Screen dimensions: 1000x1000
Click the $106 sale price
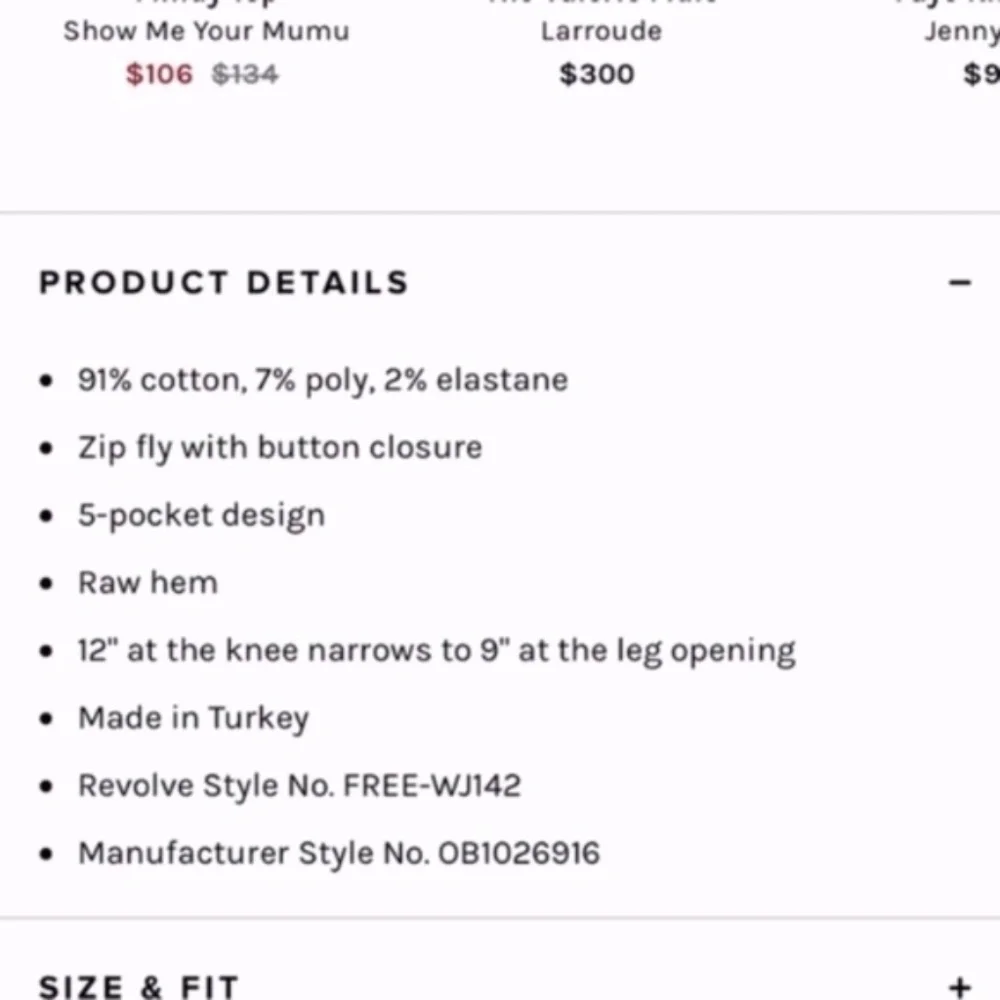tap(158, 74)
